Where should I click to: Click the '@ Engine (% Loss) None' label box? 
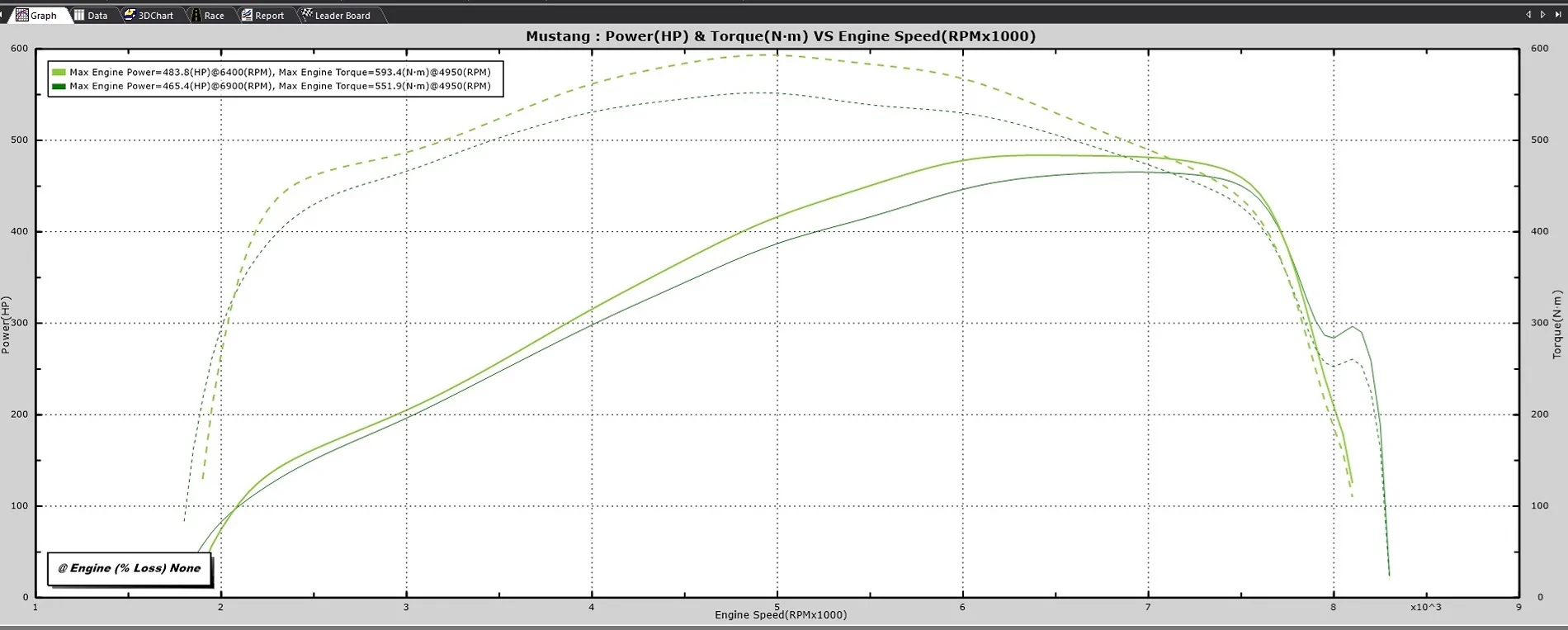[130, 568]
